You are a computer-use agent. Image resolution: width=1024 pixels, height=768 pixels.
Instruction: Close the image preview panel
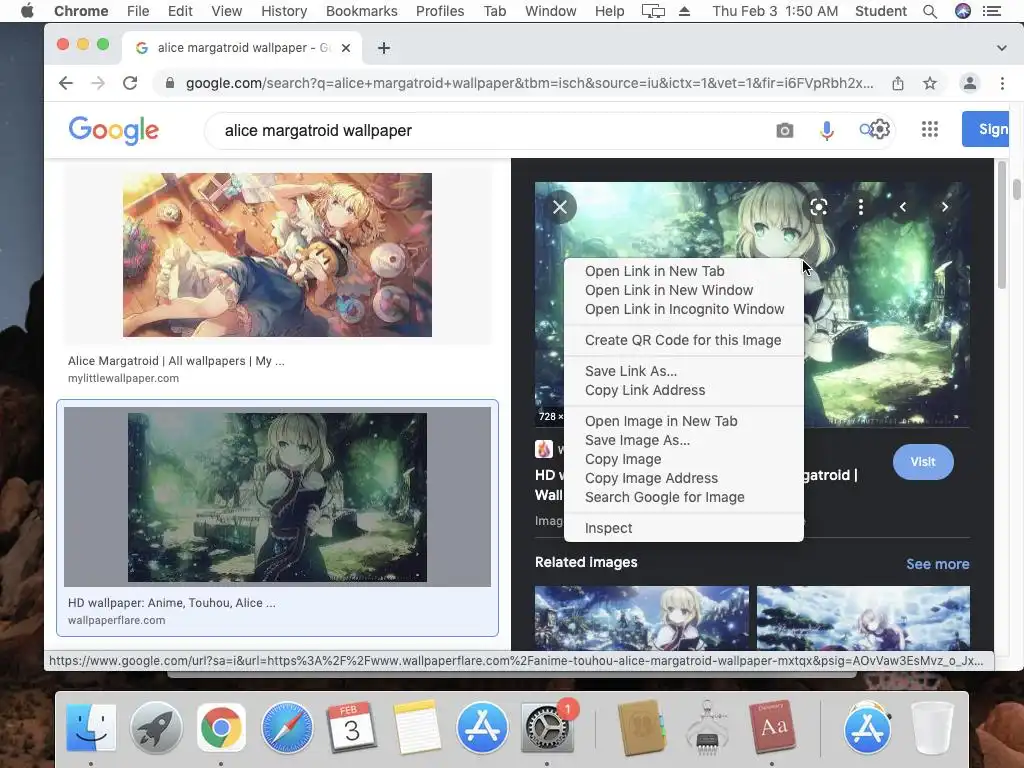coord(560,207)
